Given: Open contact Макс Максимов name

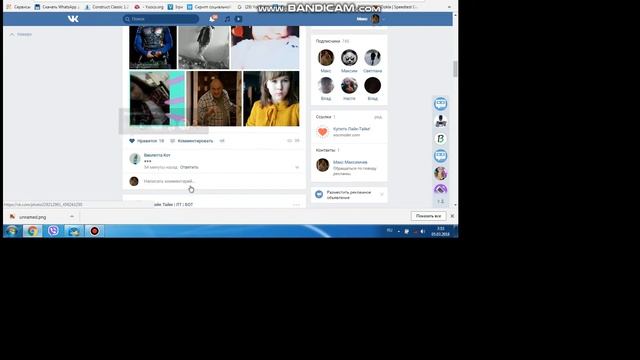Looking at the screenshot, I should (350, 162).
